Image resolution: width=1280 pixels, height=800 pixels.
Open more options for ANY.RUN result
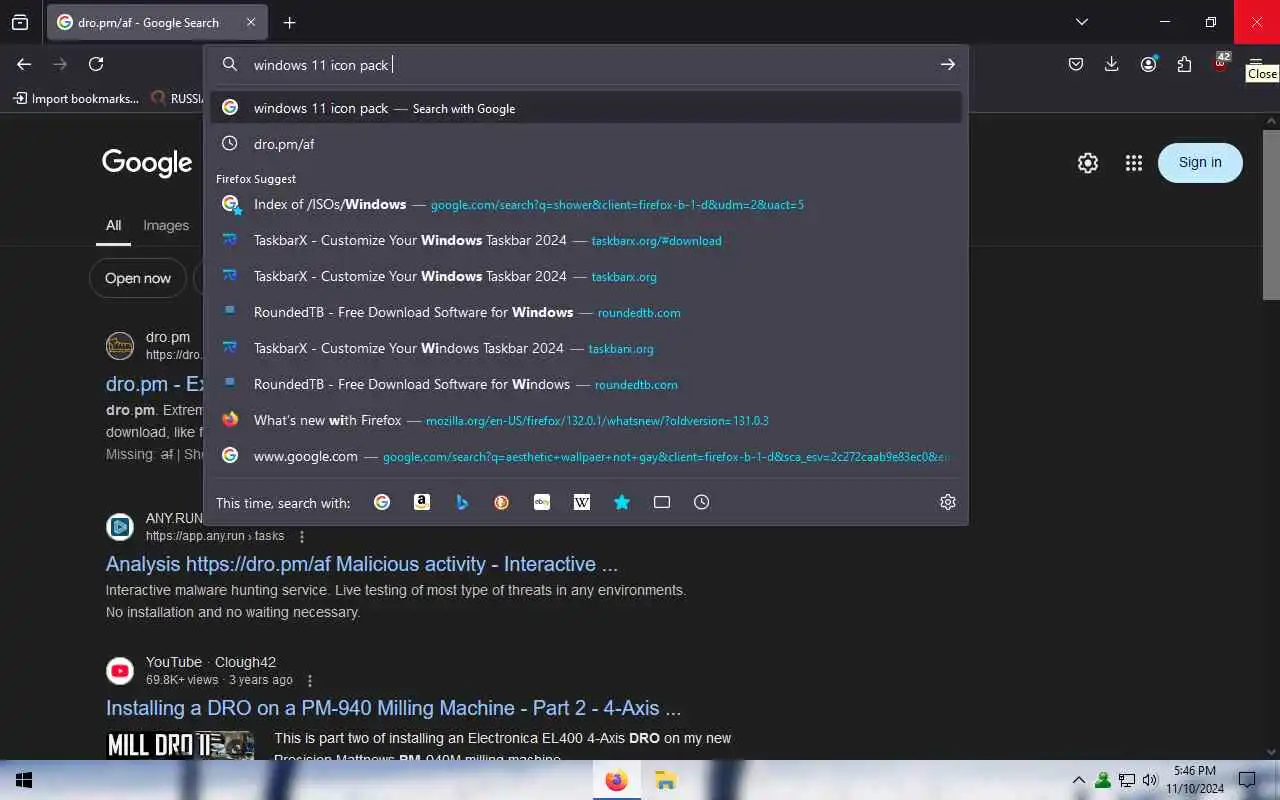(303, 537)
